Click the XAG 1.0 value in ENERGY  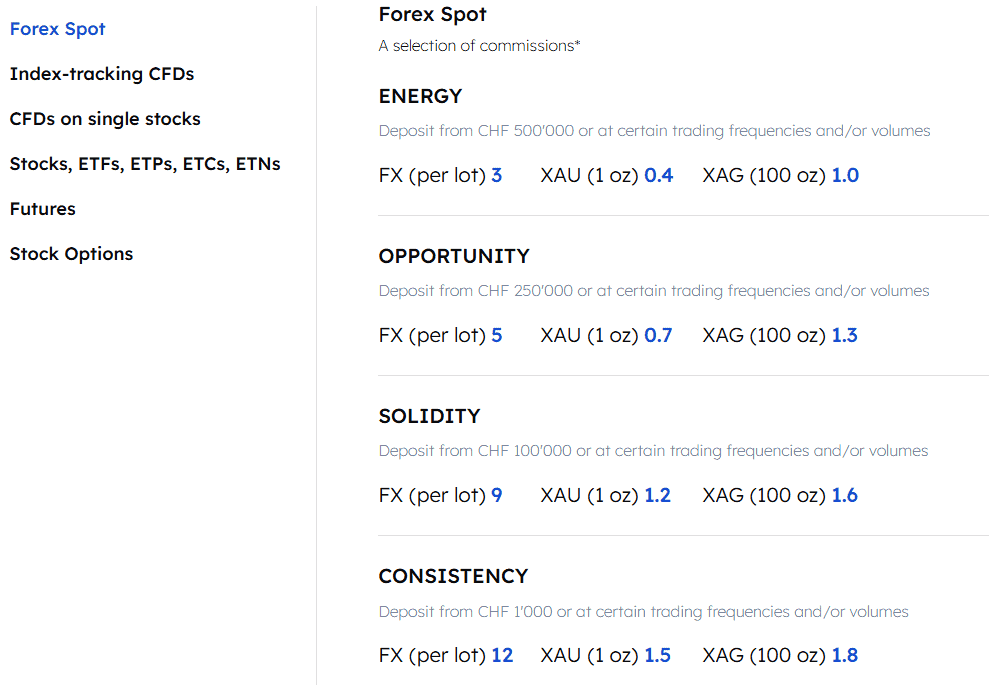pyautogui.click(x=845, y=174)
